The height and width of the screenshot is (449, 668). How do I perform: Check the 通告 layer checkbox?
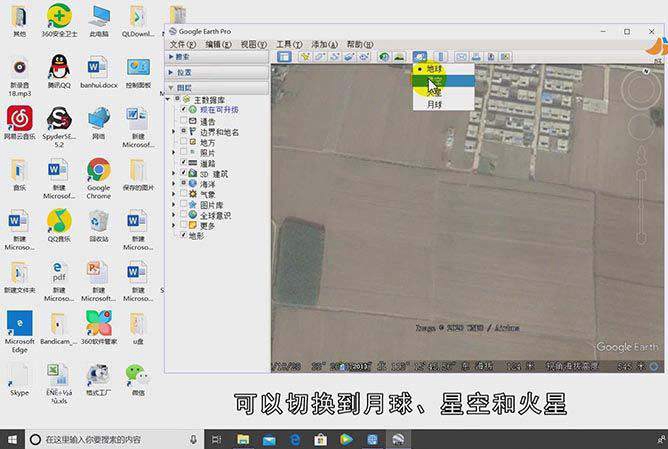pos(184,121)
